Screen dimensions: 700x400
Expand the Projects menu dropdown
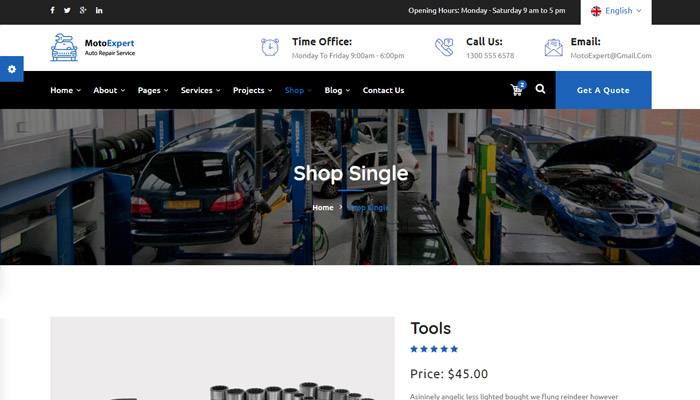(x=252, y=90)
